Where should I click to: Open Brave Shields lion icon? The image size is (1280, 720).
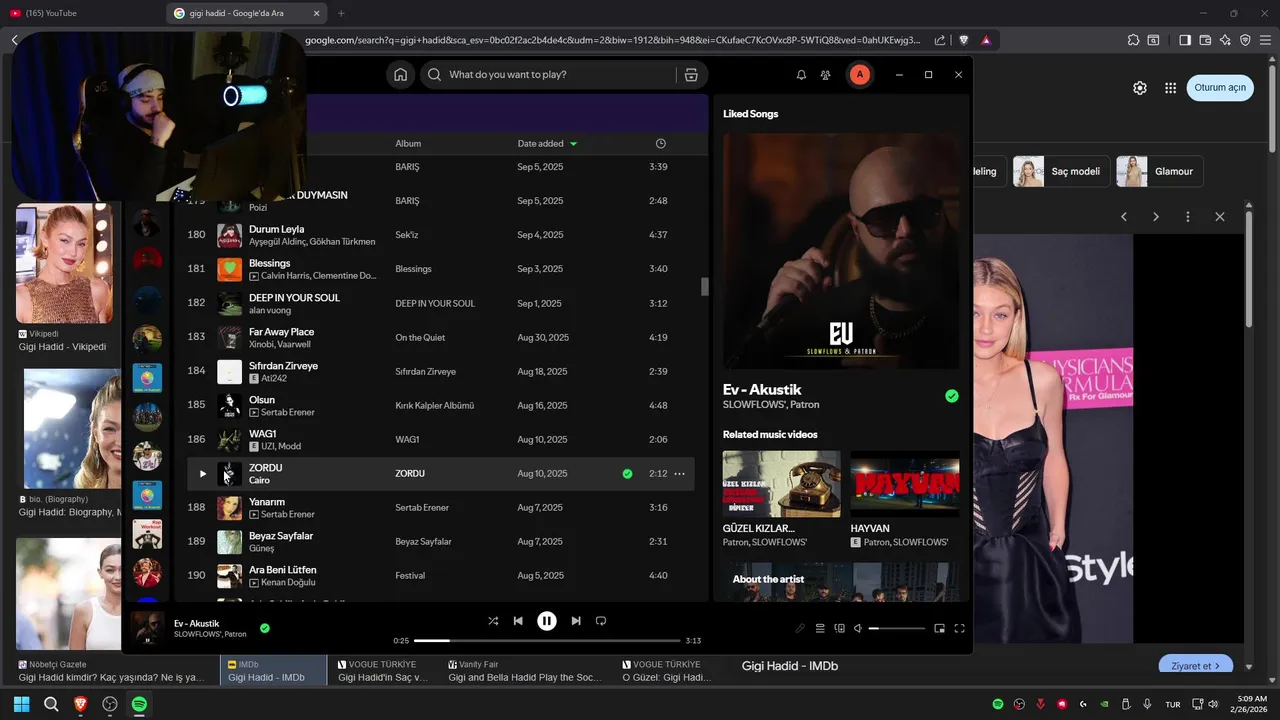964,40
